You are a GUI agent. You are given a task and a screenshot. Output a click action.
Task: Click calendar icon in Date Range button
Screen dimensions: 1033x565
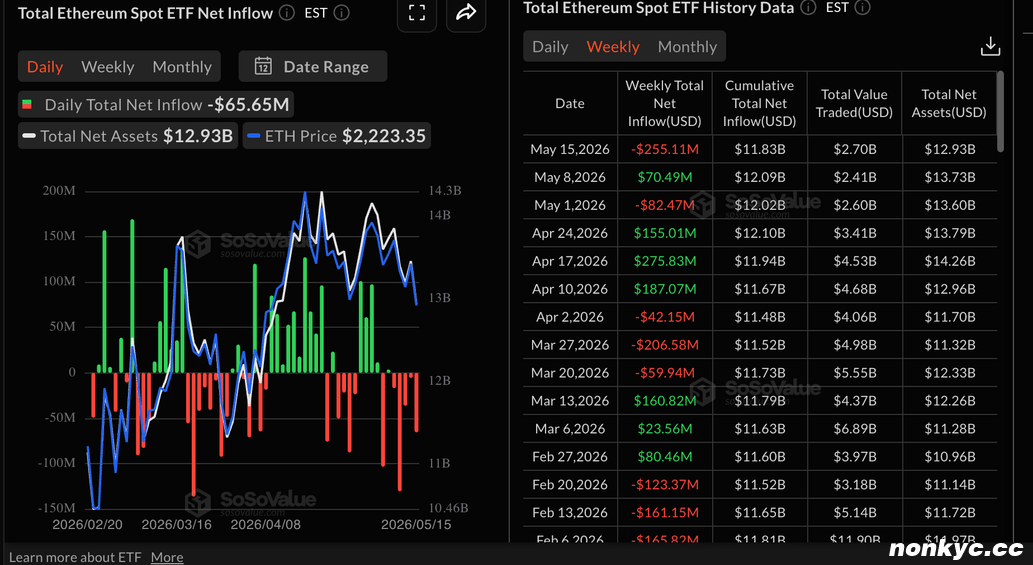tap(263, 67)
